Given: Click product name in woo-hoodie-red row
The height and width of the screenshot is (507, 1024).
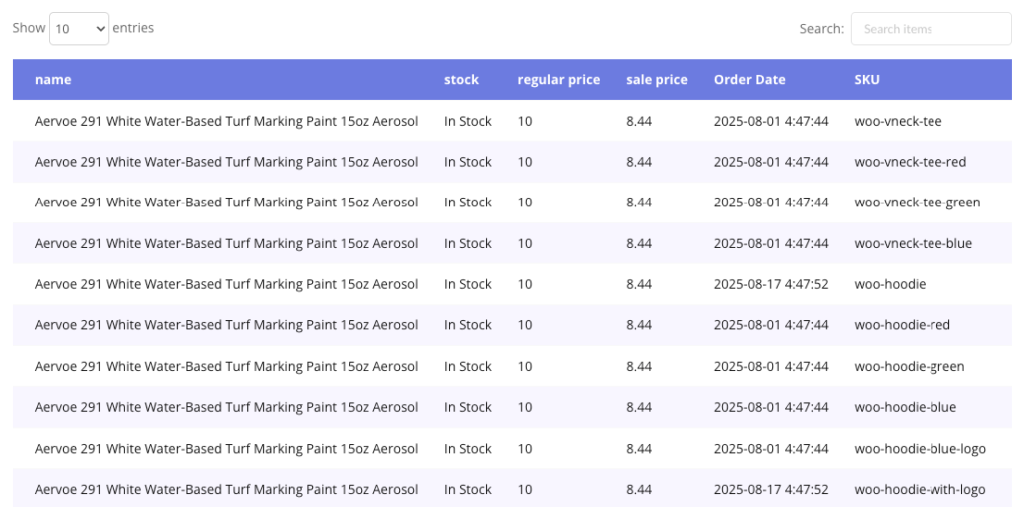Looking at the screenshot, I should click(x=227, y=325).
